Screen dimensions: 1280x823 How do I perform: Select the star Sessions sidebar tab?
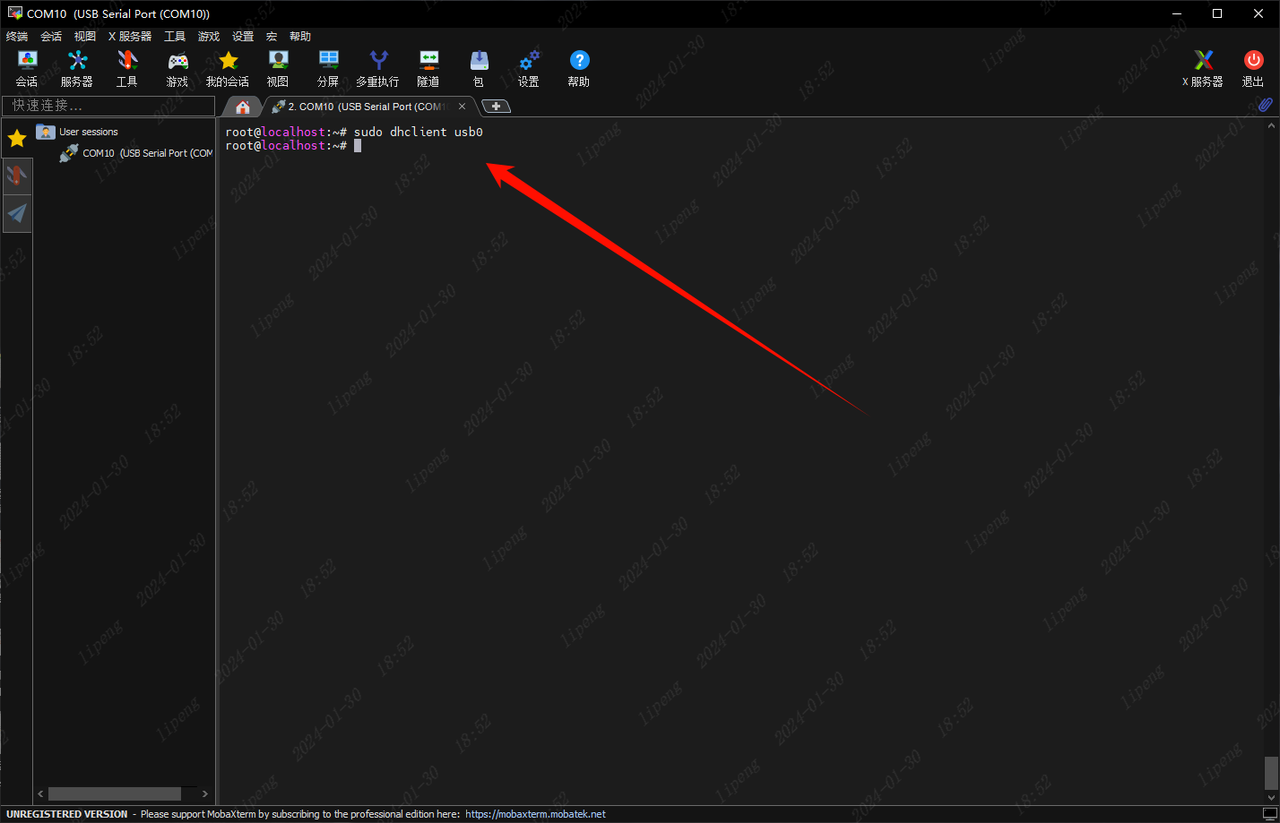(17, 138)
